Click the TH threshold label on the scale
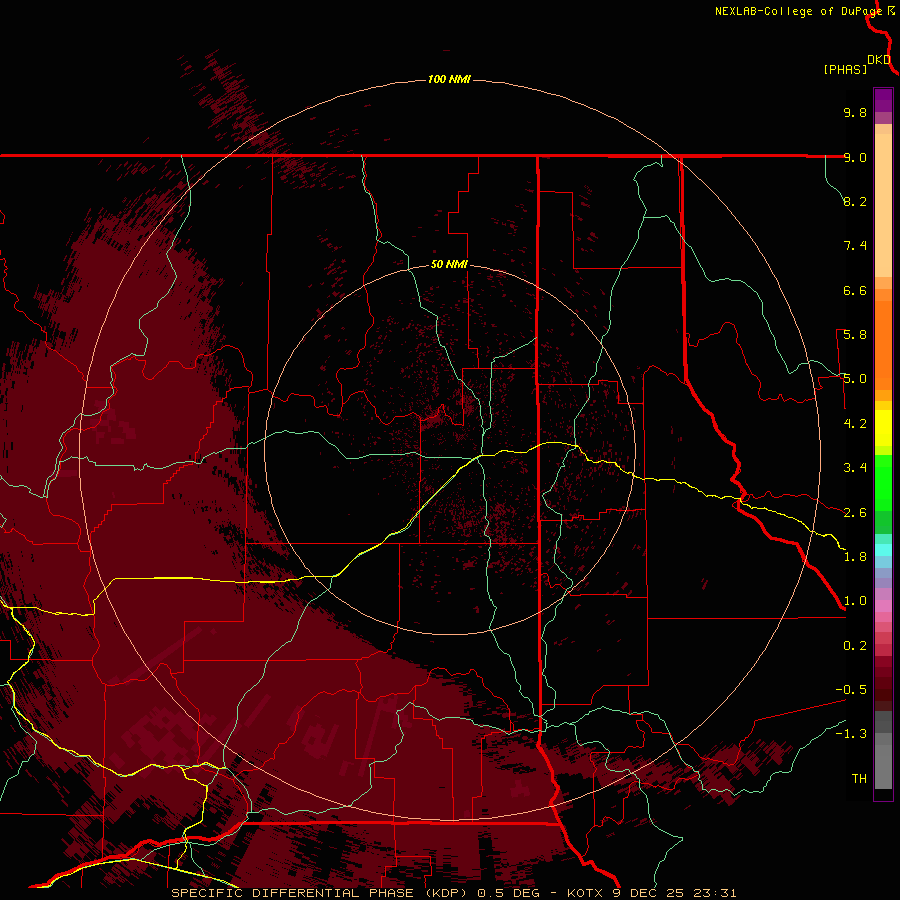This screenshot has height=900, width=900. tap(859, 779)
